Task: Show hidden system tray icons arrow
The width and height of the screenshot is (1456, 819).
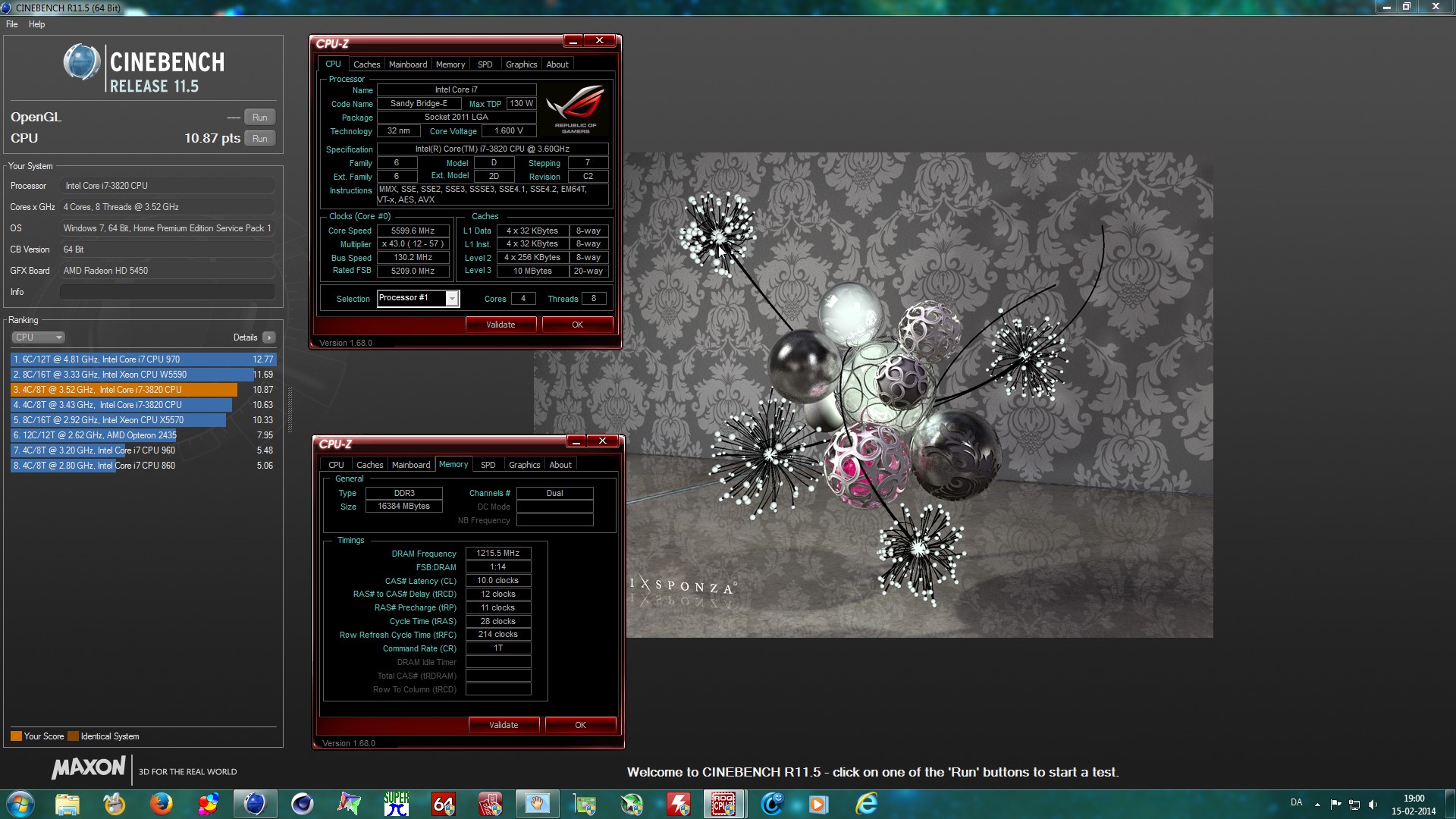Action: point(1317,804)
